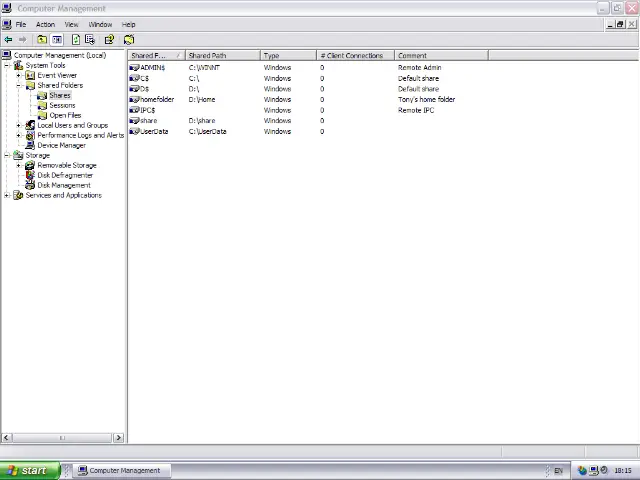
Task: Click the Forward arrow toolbar icon
Action: tap(22, 40)
